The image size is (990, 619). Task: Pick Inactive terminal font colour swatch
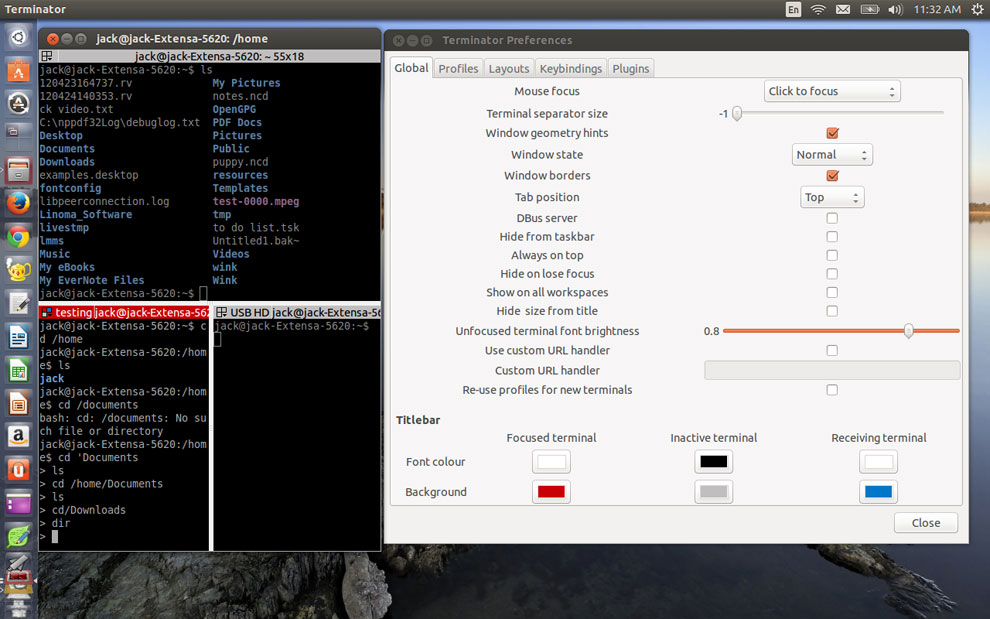(x=713, y=462)
